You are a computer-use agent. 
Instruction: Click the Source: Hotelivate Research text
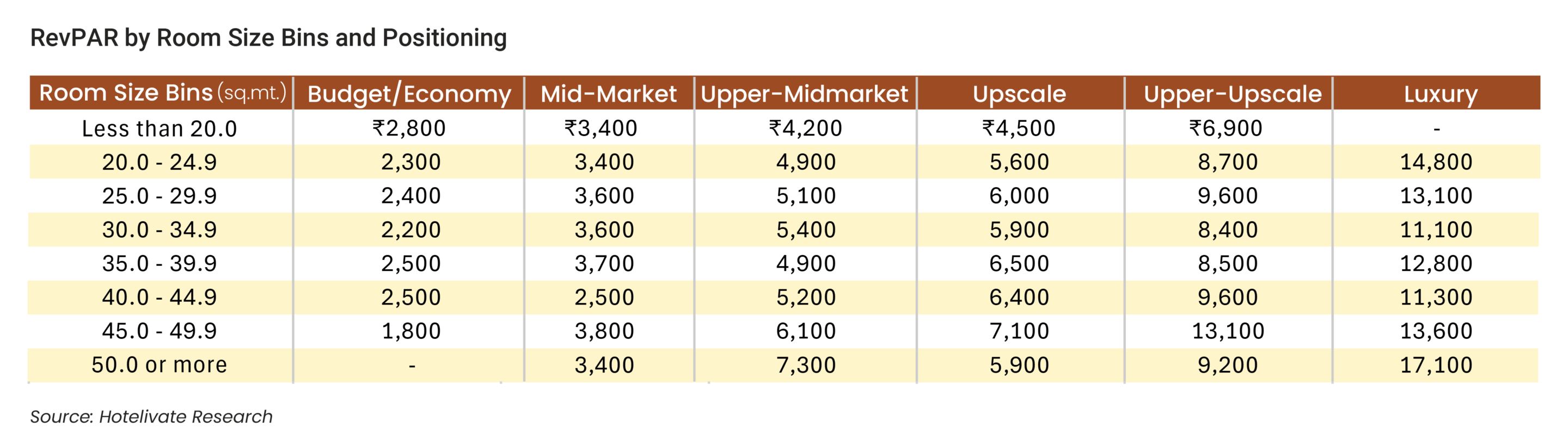tap(151, 417)
